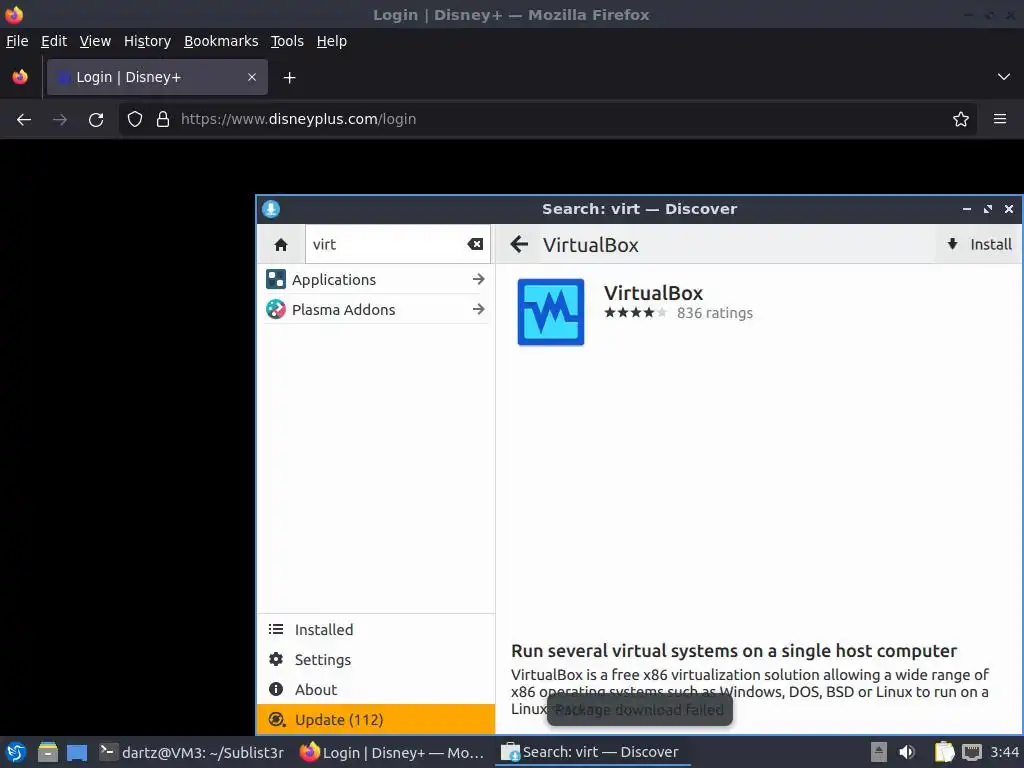Open the Edit menu in Firefox
1024x768 pixels.
(54, 41)
